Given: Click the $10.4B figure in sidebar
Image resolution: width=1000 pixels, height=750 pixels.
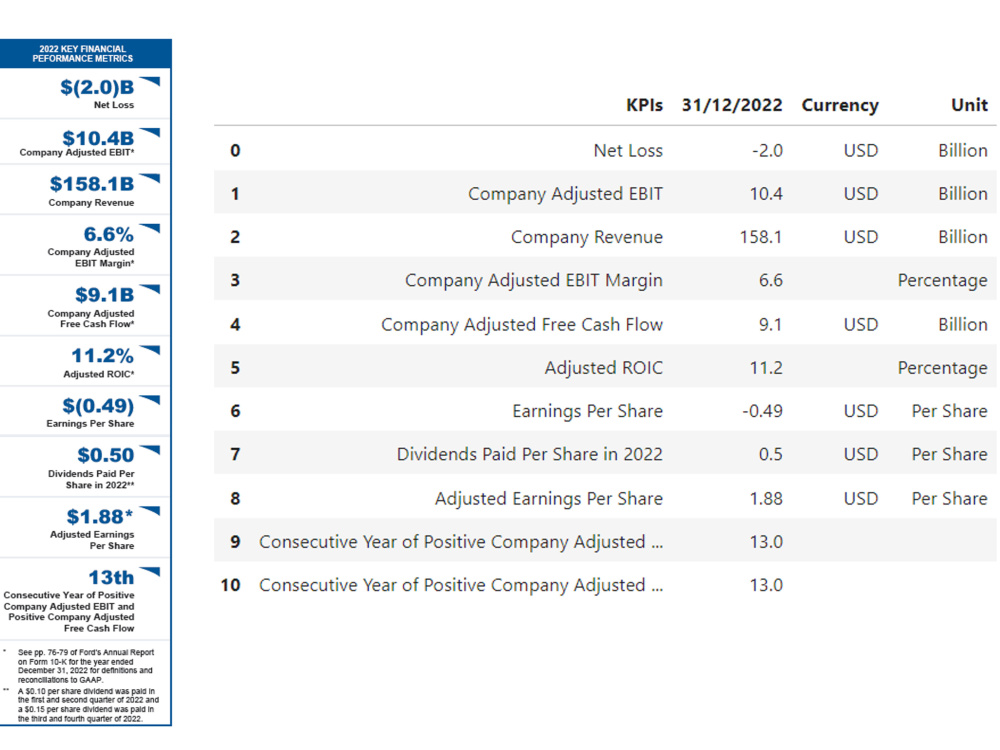Looking at the screenshot, I should pos(98,138).
